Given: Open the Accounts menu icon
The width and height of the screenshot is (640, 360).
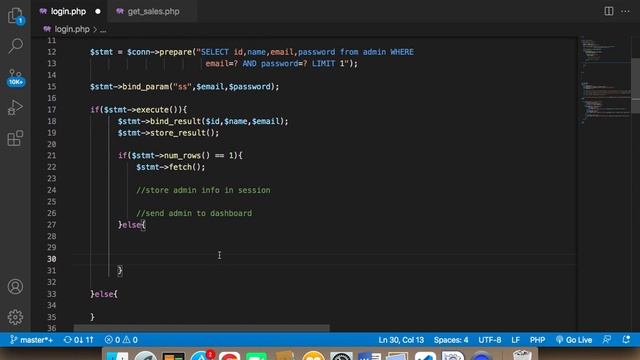Looking at the screenshot, I should [16, 287].
